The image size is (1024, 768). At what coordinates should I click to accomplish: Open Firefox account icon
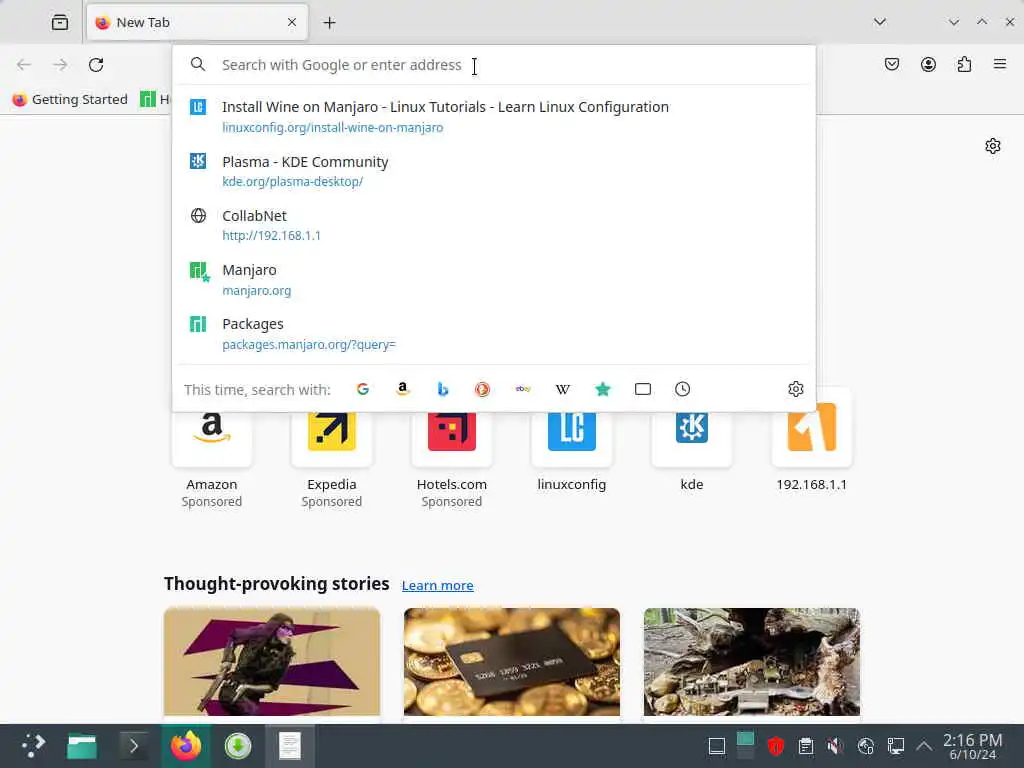pos(928,64)
